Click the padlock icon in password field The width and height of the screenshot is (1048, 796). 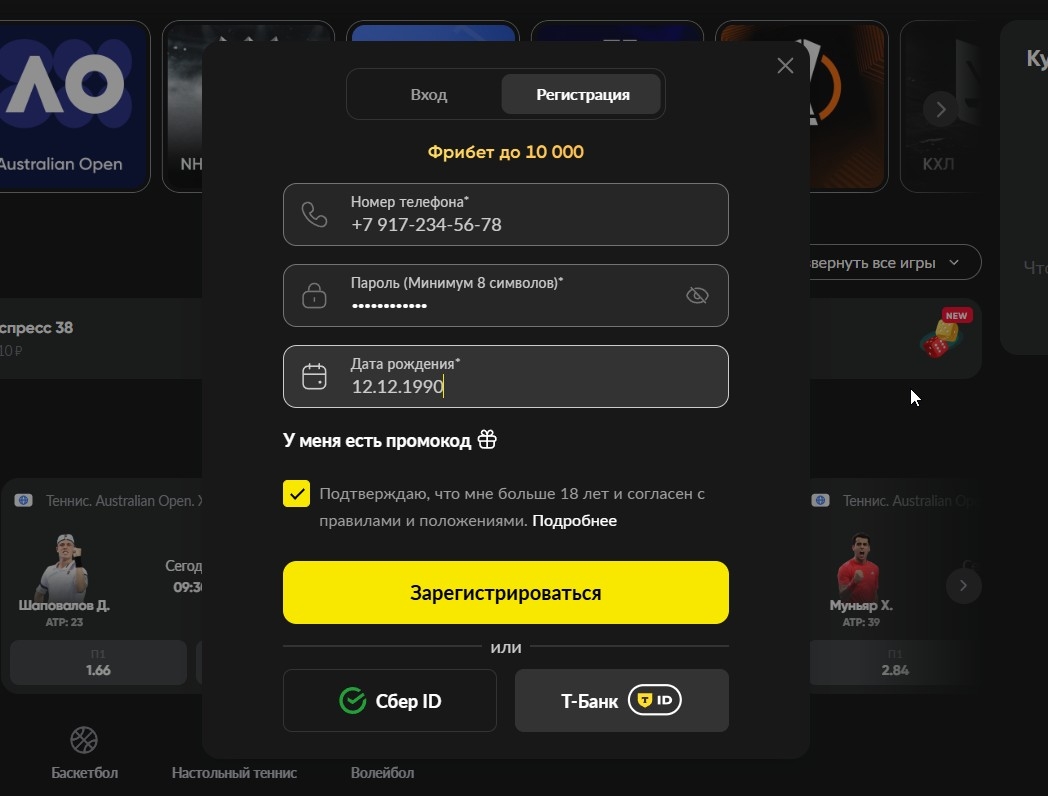(x=314, y=295)
